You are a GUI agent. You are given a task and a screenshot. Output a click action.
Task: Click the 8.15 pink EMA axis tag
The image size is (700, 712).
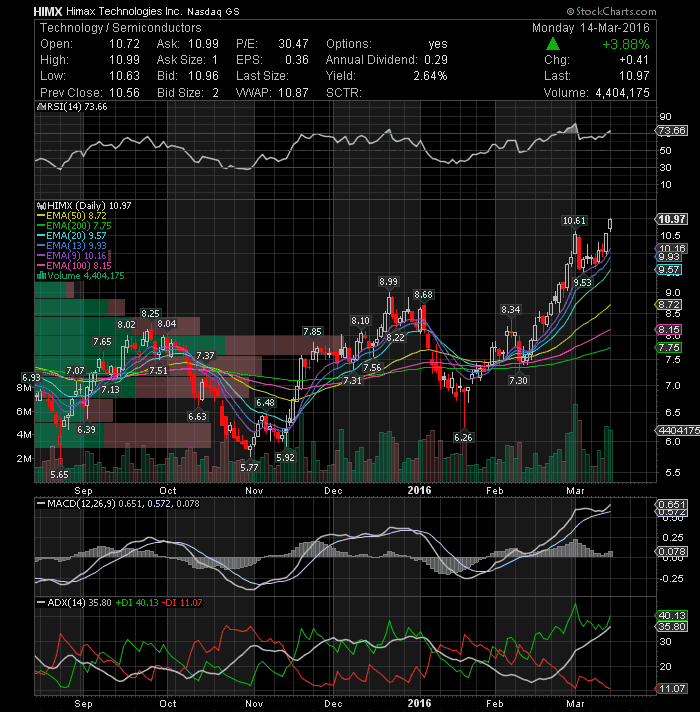(670, 330)
